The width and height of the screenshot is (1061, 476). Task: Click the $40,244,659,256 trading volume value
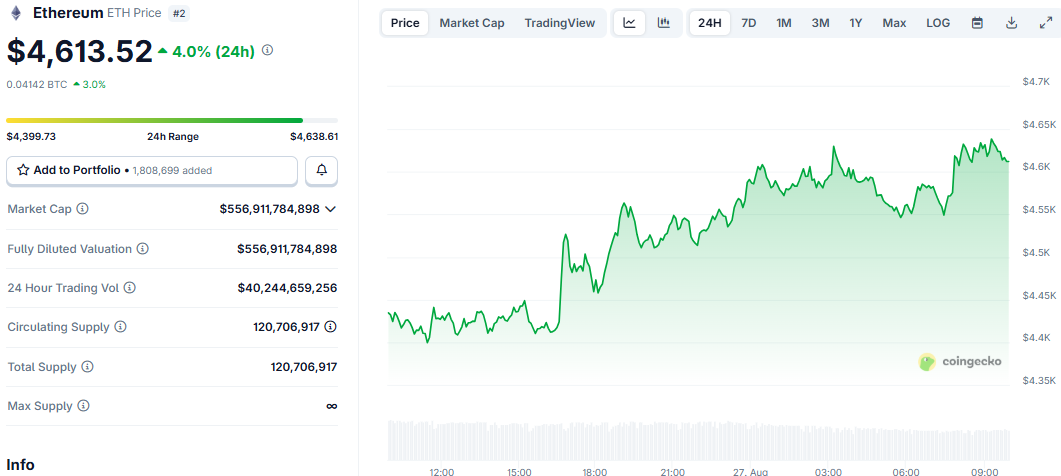287,288
